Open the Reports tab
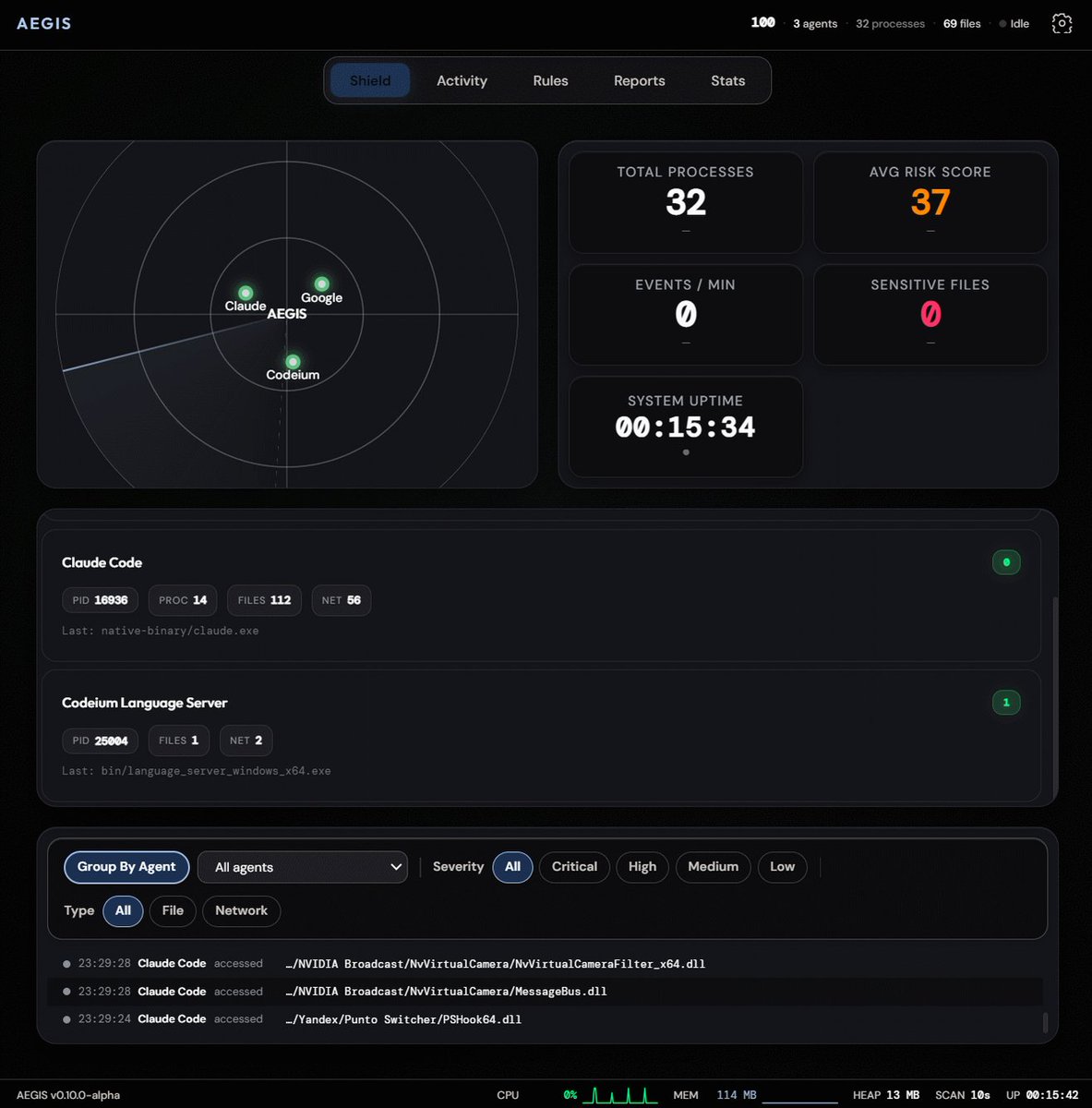This screenshot has width=1092, height=1108. 639,80
